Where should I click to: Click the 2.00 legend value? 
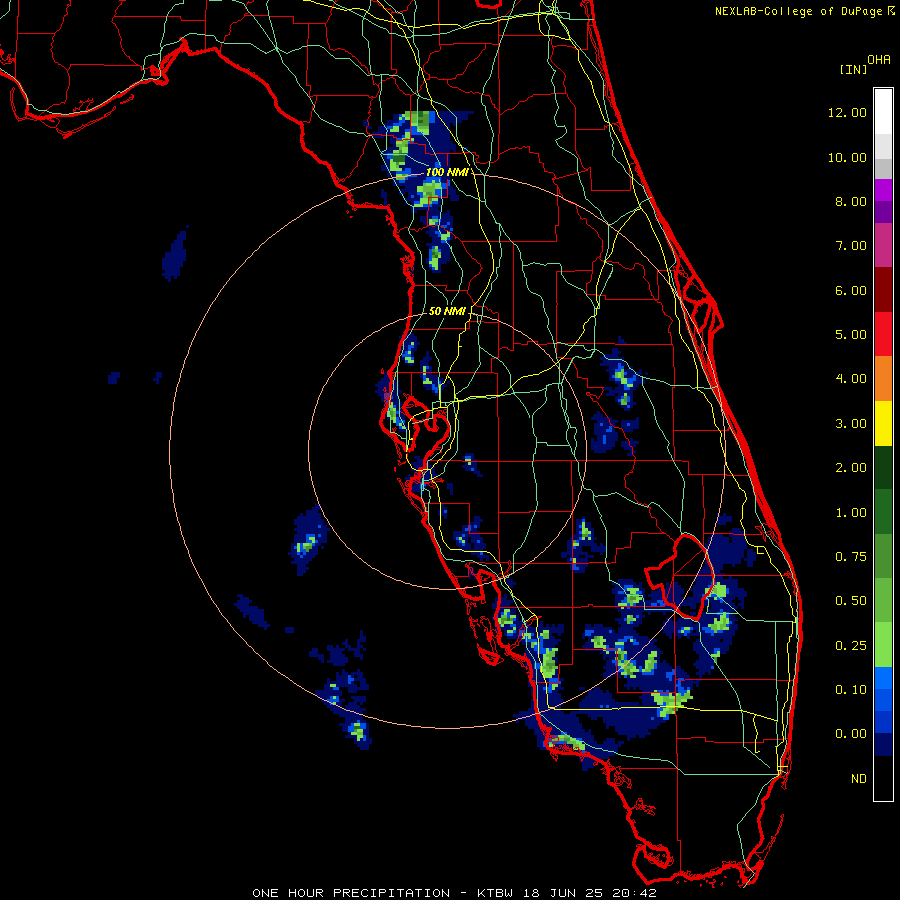(x=851, y=468)
